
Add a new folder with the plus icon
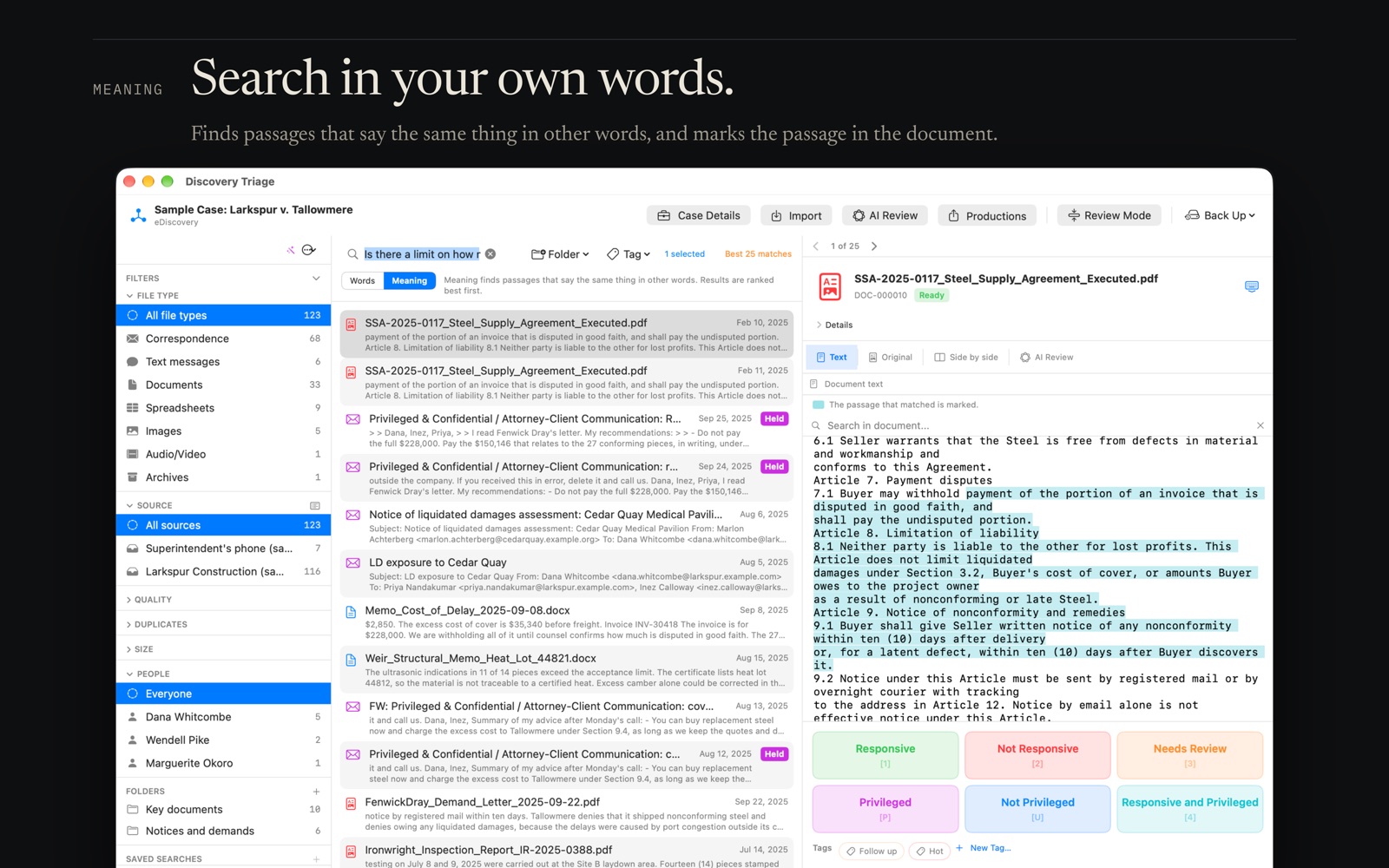(x=316, y=792)
